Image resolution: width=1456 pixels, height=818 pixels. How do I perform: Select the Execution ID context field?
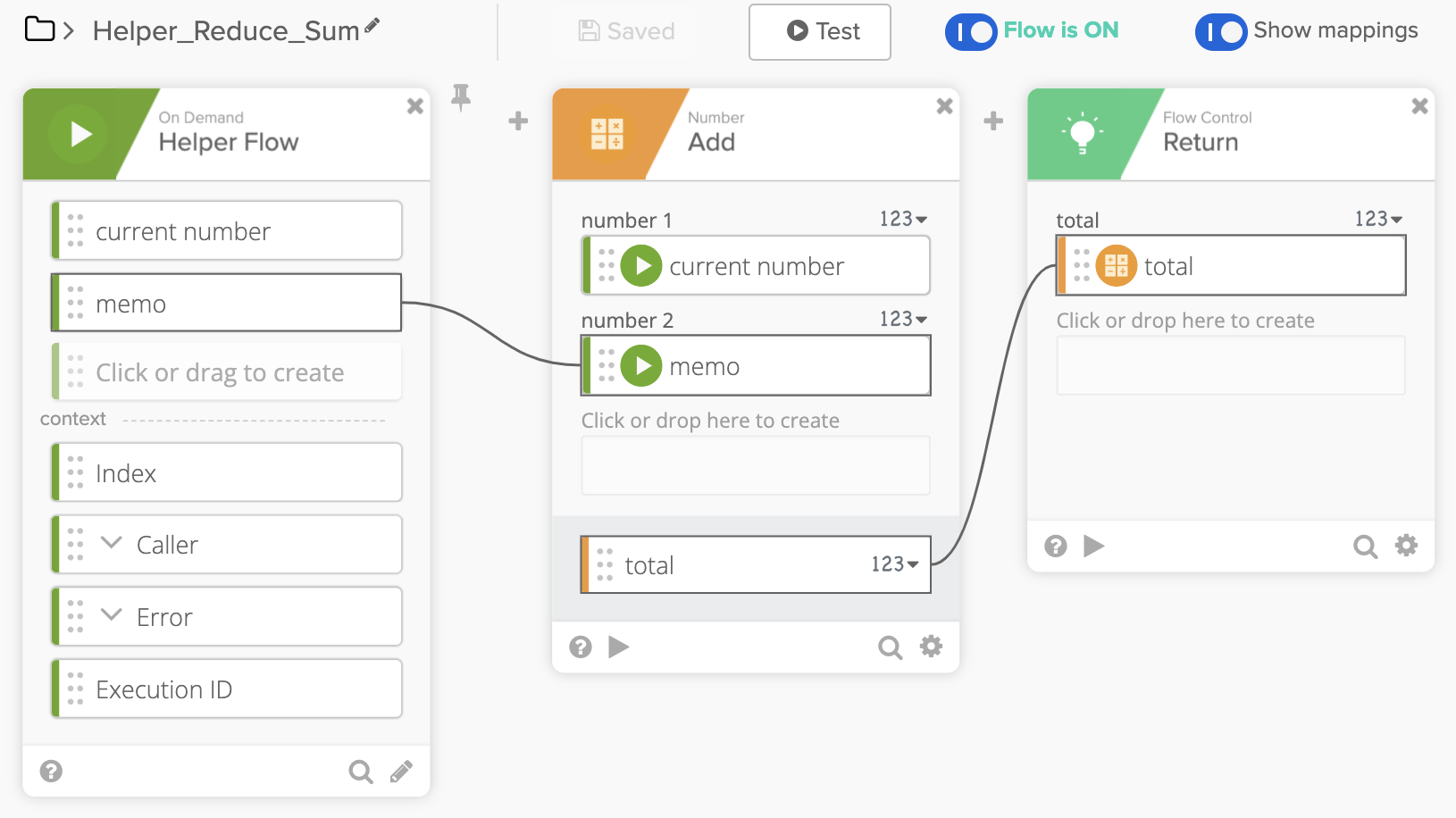(x=227, y=689)
